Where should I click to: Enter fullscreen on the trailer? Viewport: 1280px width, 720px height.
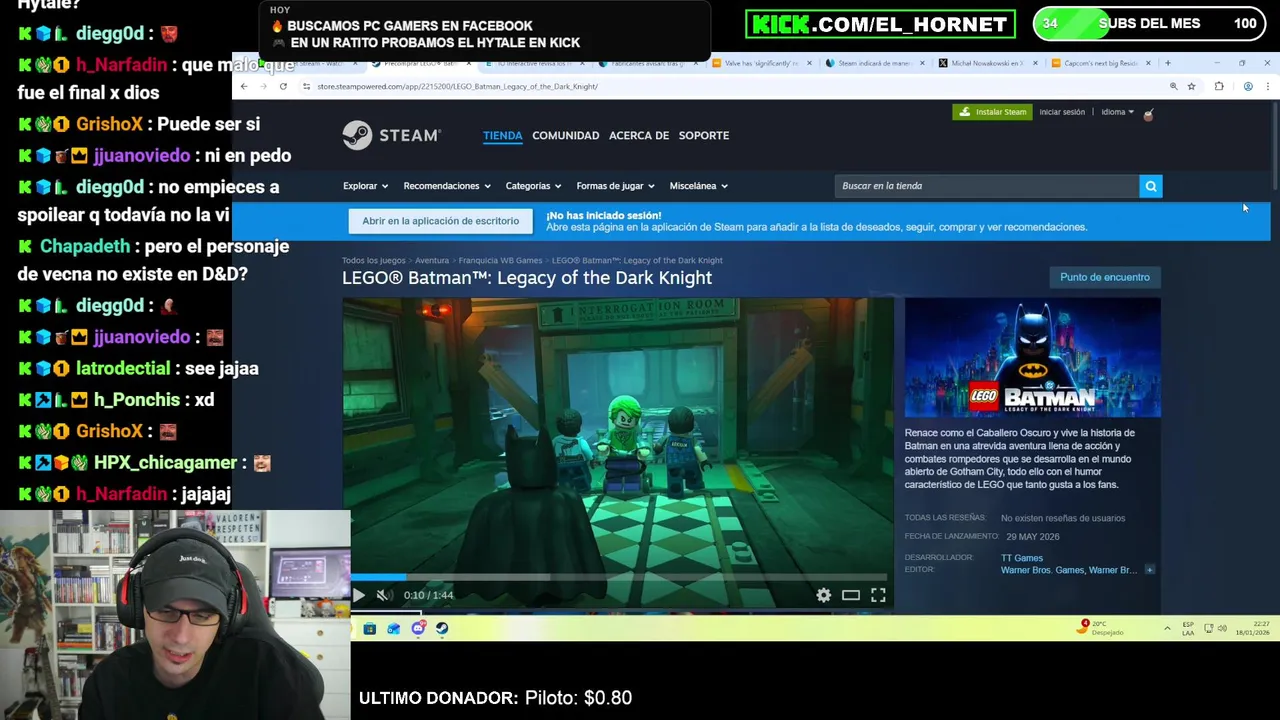878,595
